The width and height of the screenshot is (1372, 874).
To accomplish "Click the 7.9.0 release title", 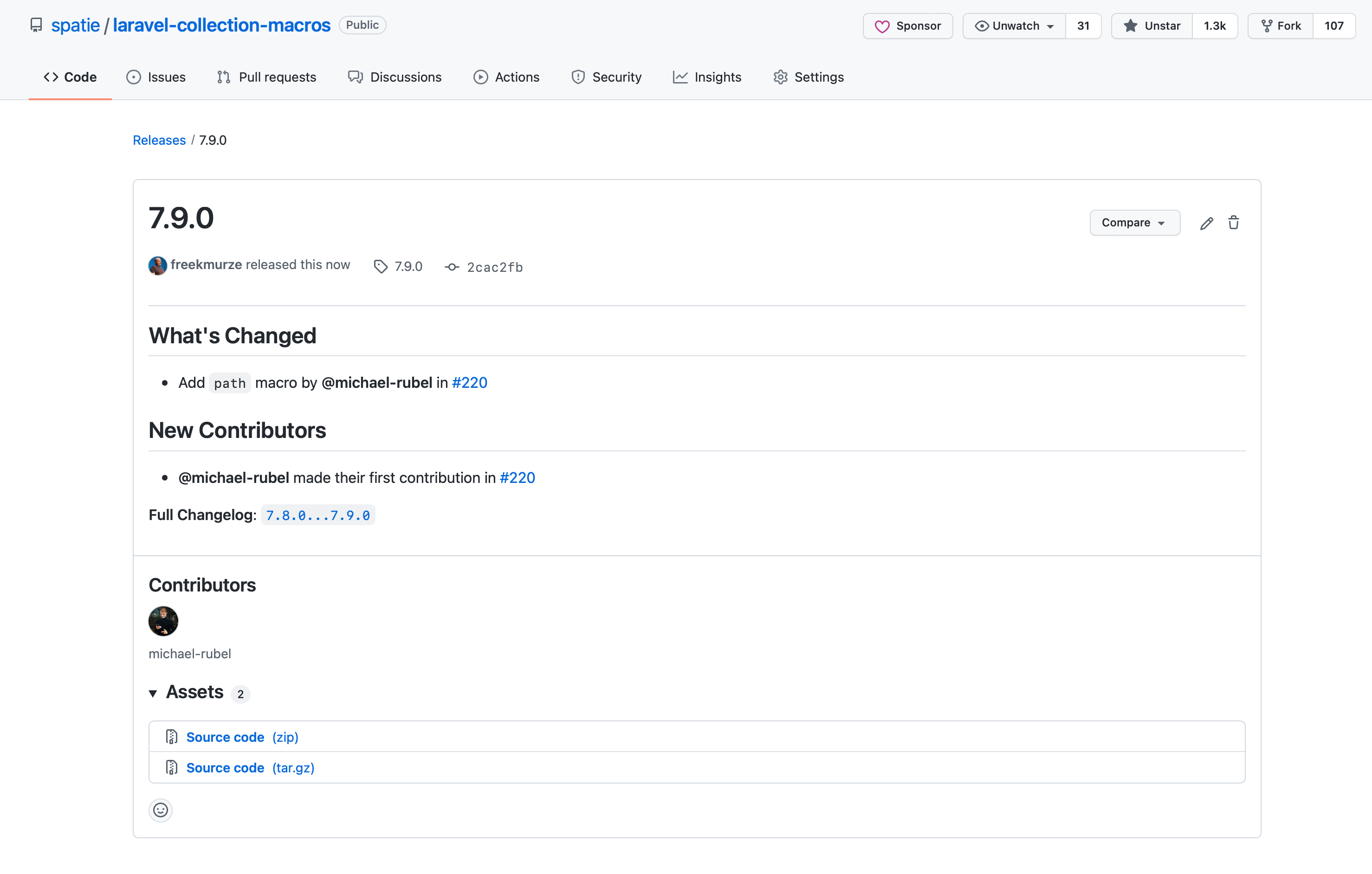I will point(181,218).
